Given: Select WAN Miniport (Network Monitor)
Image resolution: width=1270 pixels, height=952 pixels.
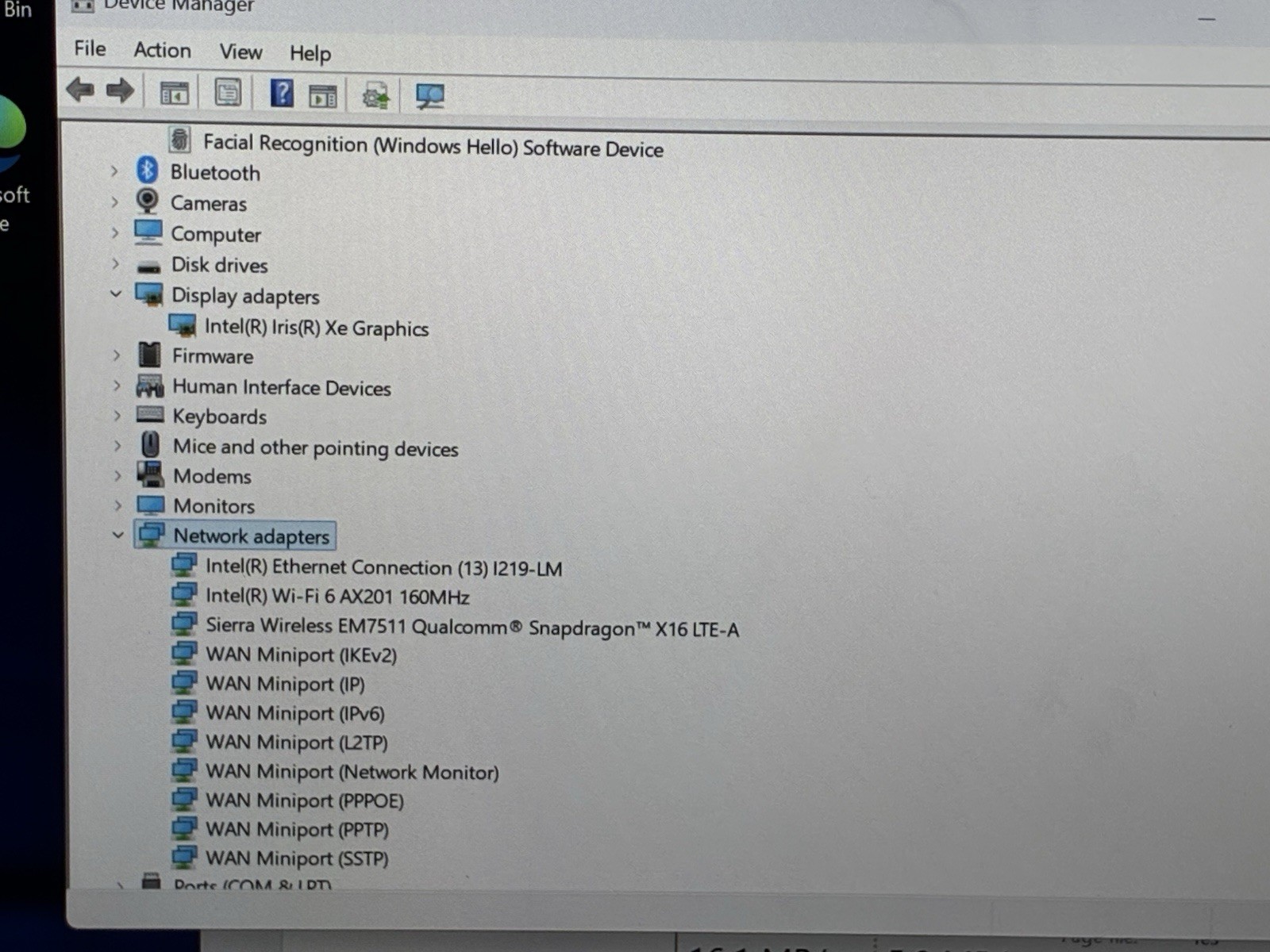Looking at the screenshot, I should pyautogui.click(x=352, y=771).
